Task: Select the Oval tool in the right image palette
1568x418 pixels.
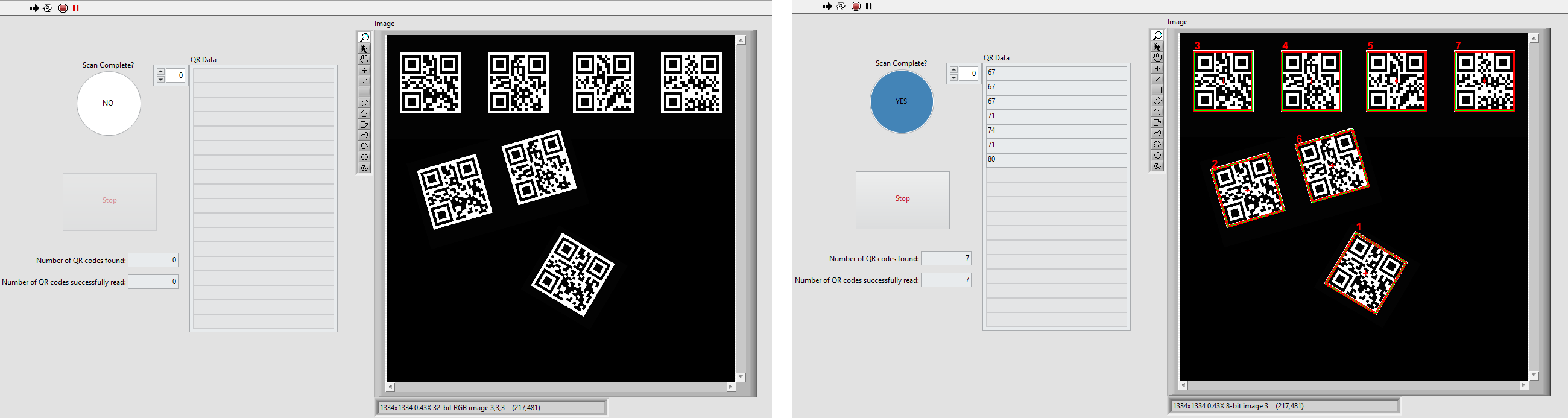Action: (x=1157, y=156)
